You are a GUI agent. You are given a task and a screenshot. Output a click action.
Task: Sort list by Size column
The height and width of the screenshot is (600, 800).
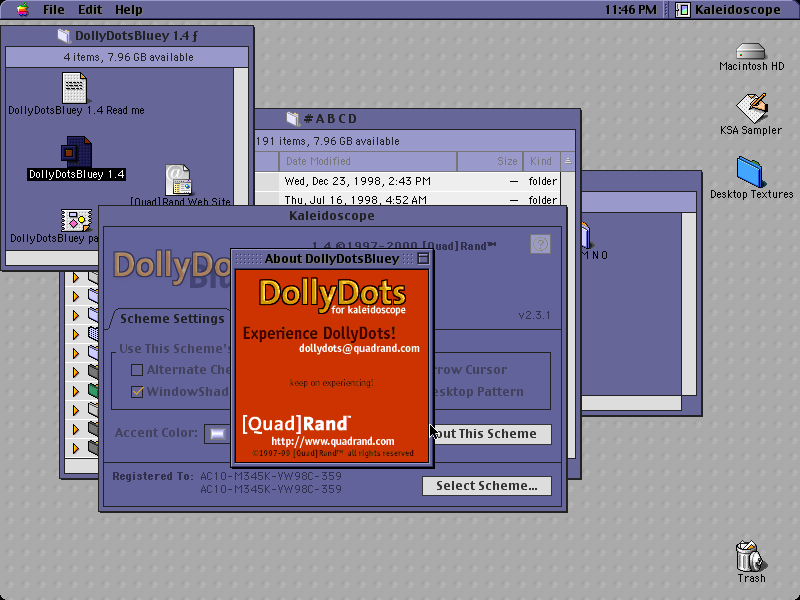tap(490, 161)
